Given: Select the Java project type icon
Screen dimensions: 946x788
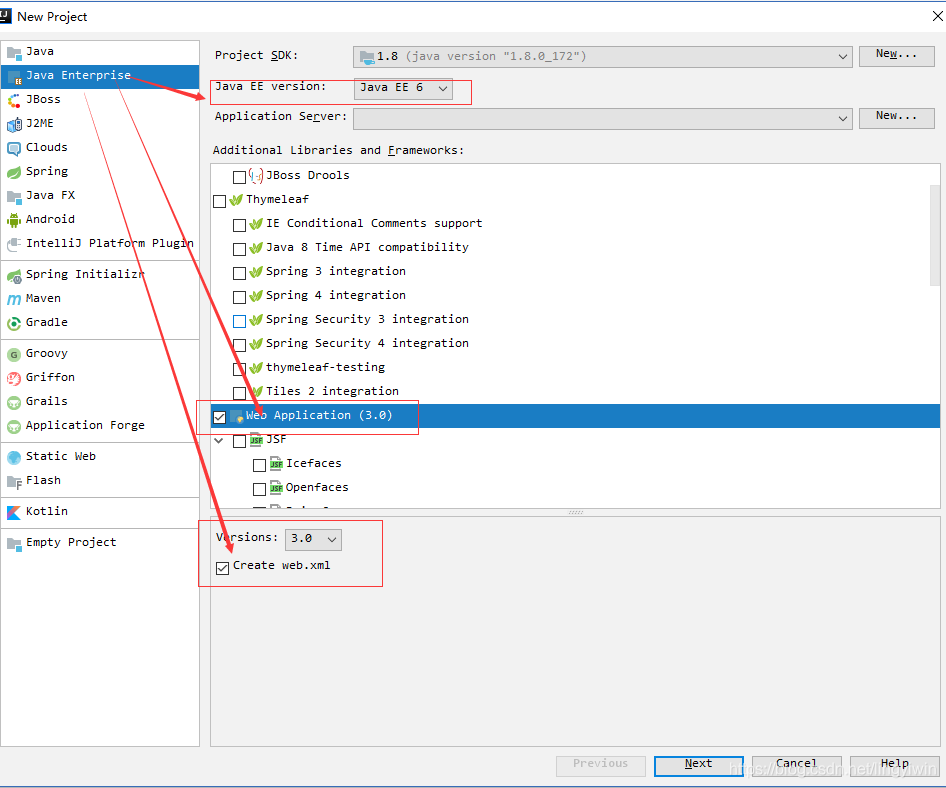Looking at the screenshot, I should [14, 52].
